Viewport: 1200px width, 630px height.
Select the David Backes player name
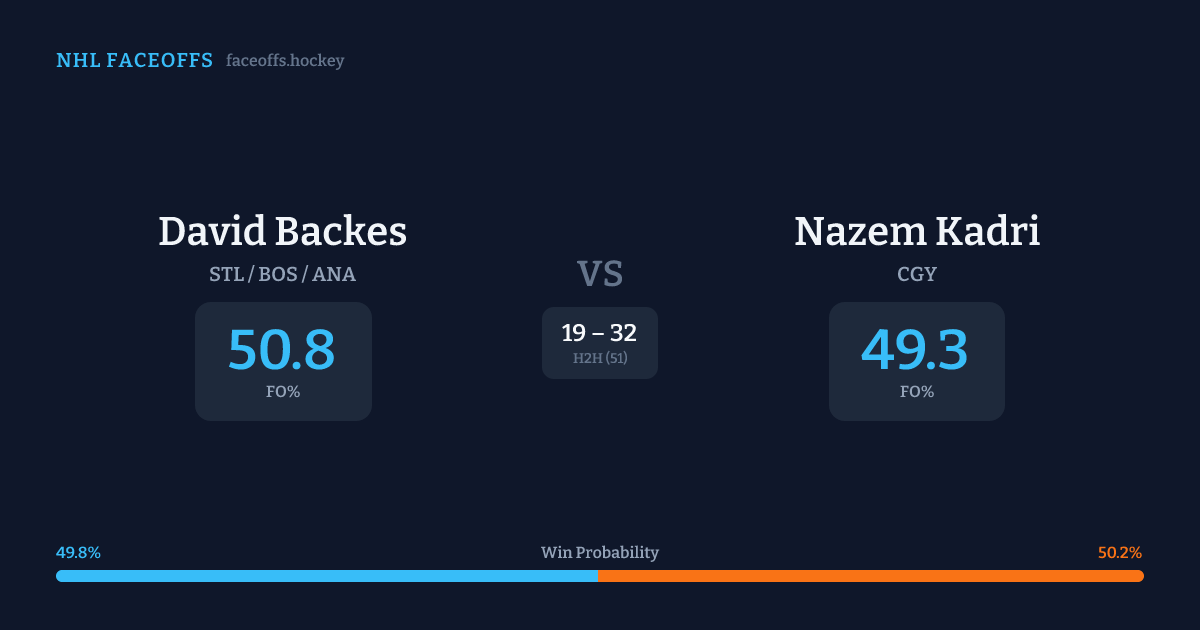coord(283,231)
